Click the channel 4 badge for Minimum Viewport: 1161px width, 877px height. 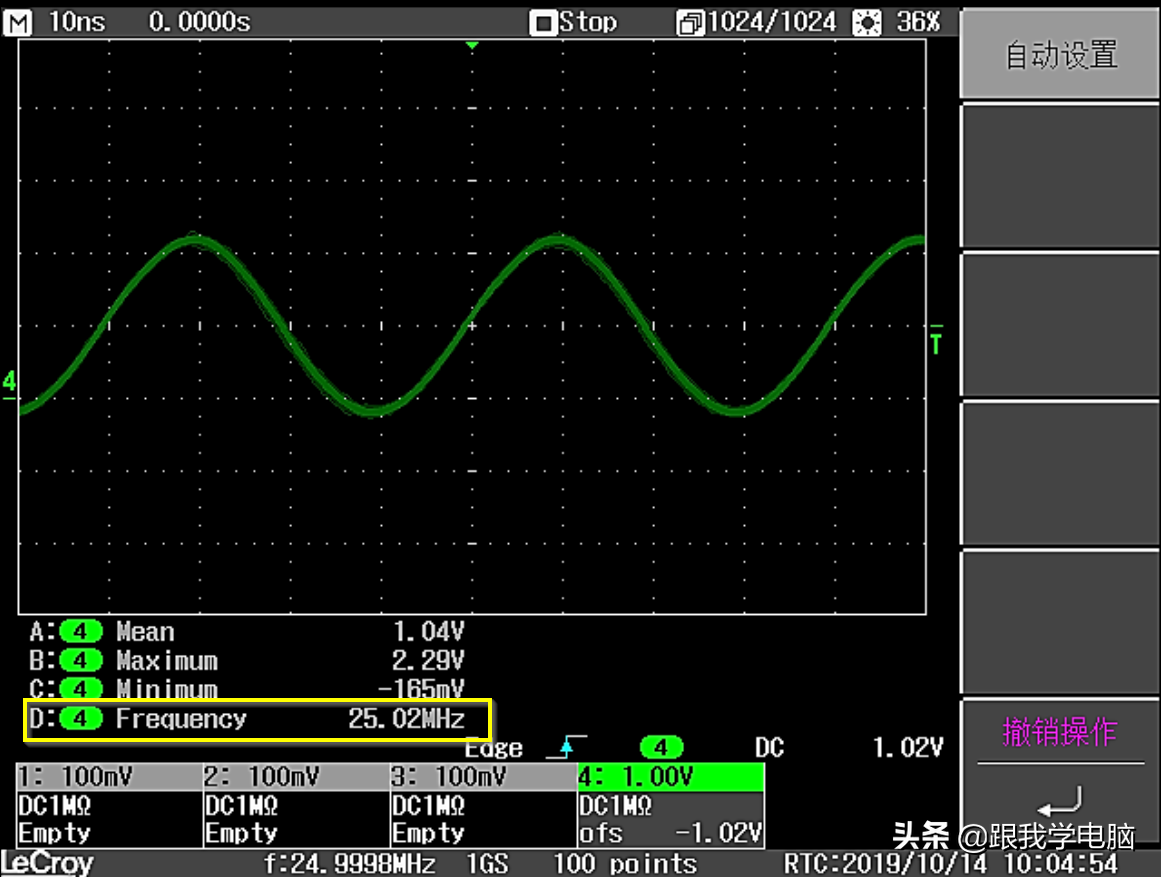[x=81, y=689]
